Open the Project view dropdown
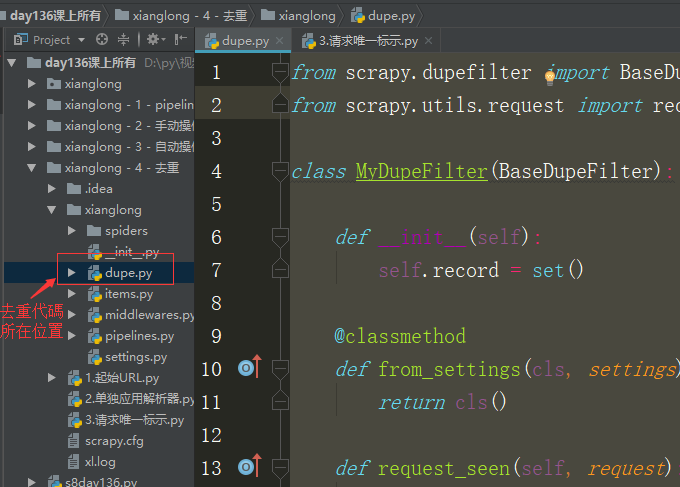Image resolution: width=680 pixels, height=487 pixels. tap(78, 40)
